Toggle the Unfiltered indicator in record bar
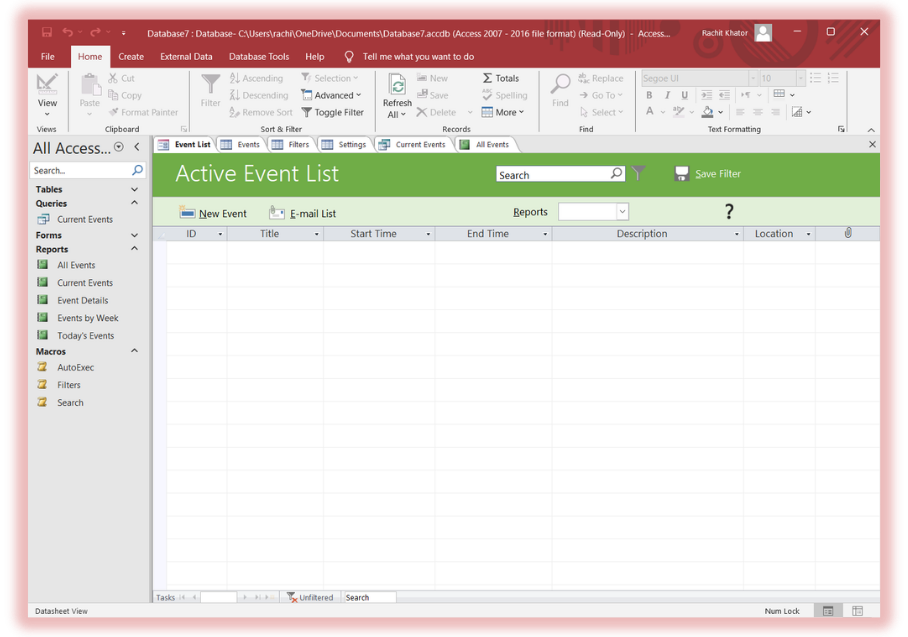 [310, 597]
